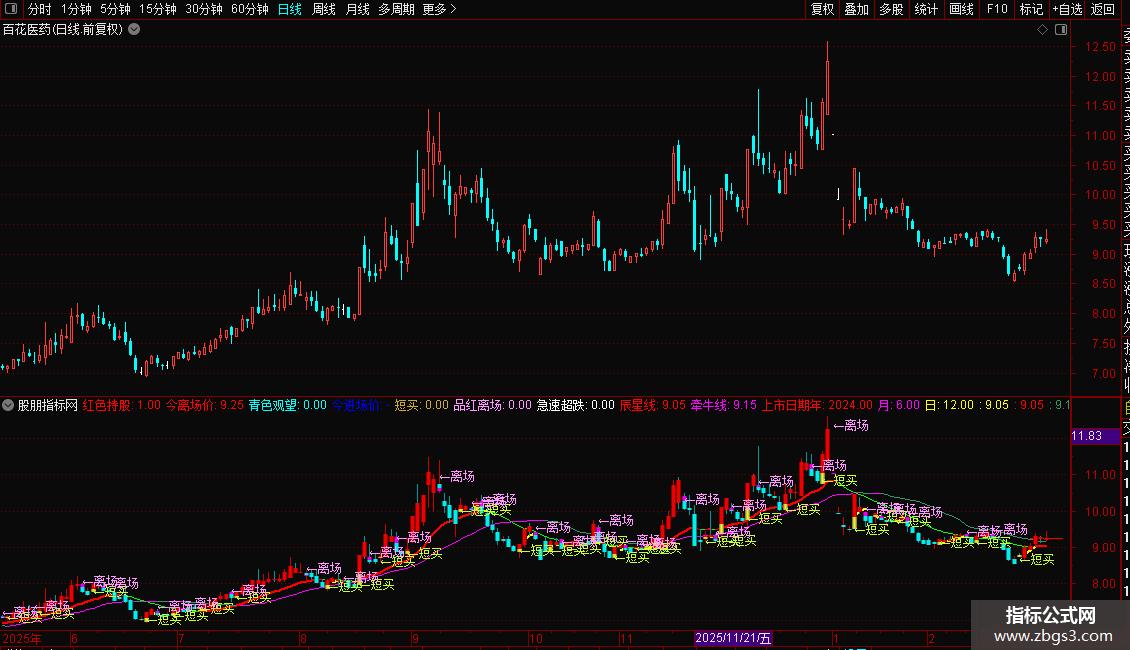The height and width of the screenshot is (650, 1130).
Task: Click the diamond icon above the price axis
Action: tap(1042, 30)
